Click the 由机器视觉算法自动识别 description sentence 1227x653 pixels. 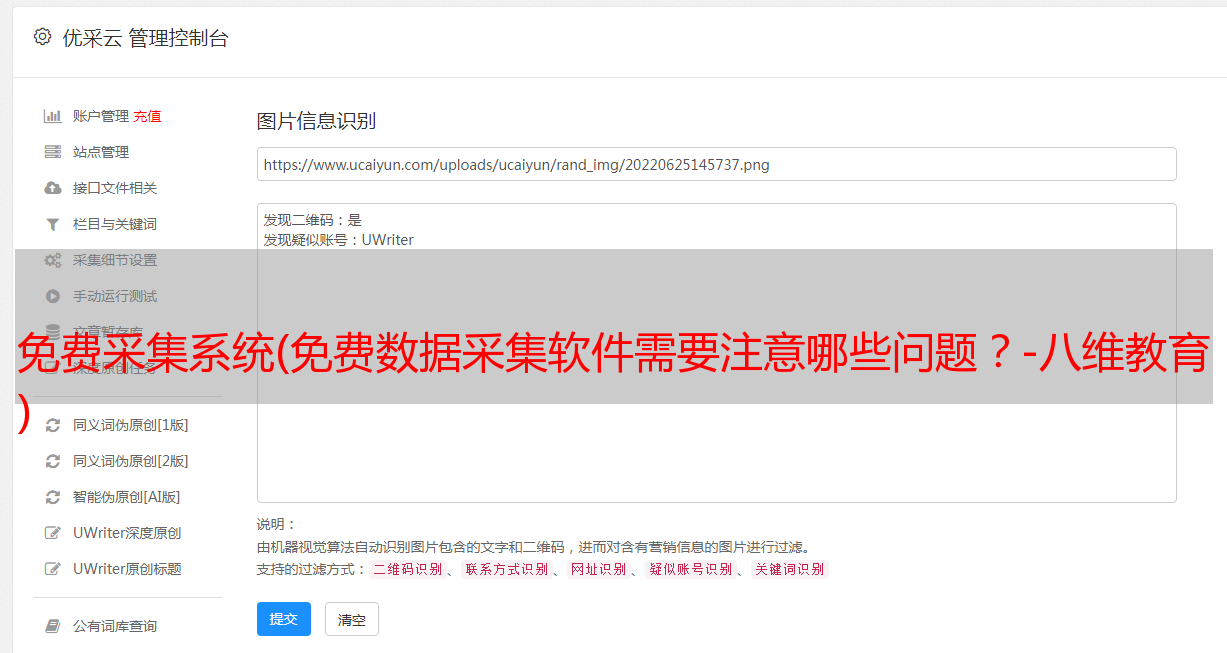click(533, 547)
